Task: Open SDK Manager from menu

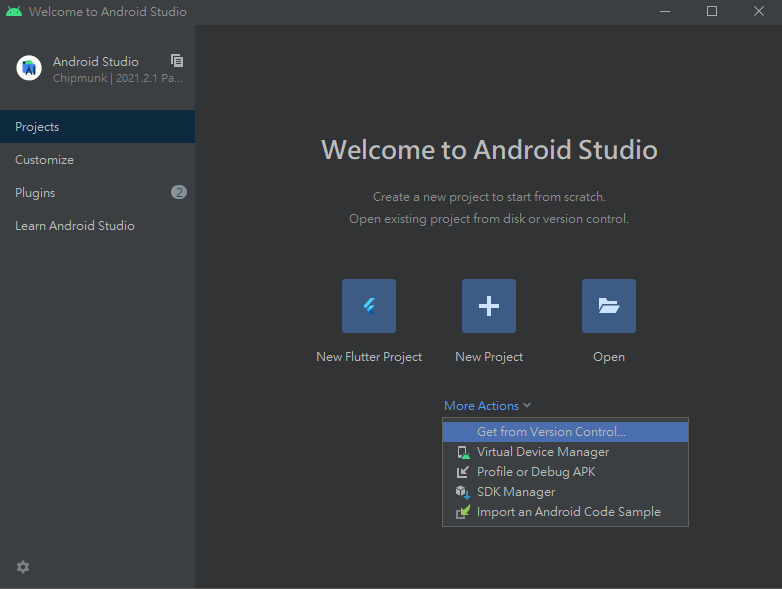Action: (566, 492)
